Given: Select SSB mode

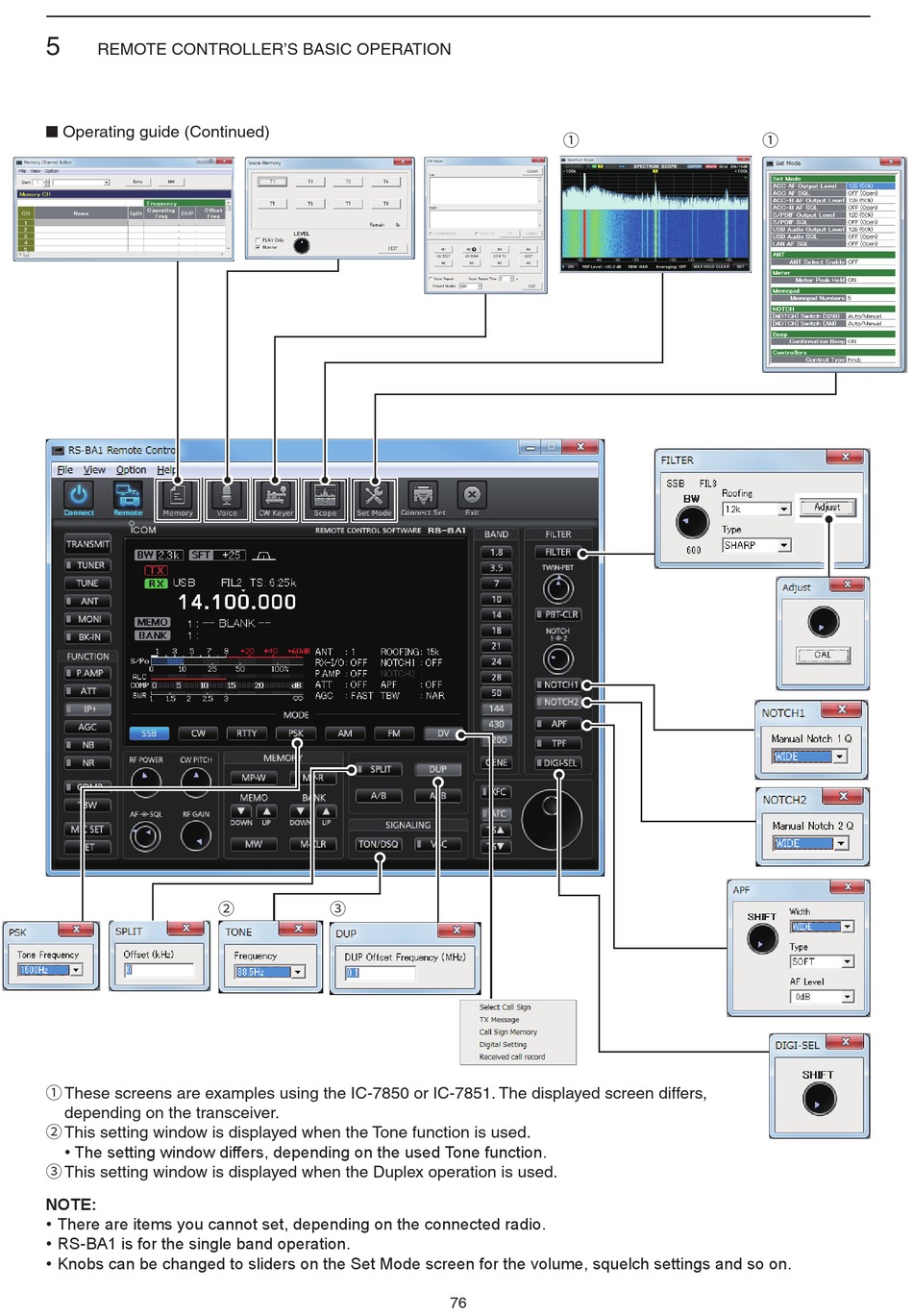Looking at the screenshot, I should coord(149,733).
